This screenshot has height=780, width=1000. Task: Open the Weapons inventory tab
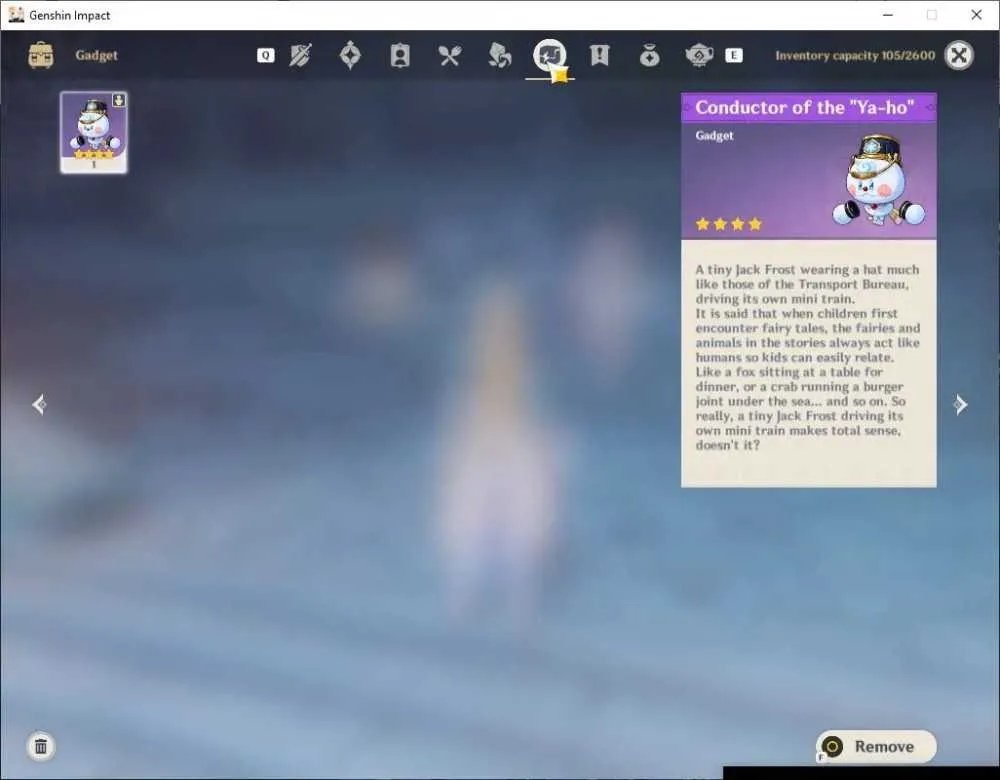click(x=300, y=55)
